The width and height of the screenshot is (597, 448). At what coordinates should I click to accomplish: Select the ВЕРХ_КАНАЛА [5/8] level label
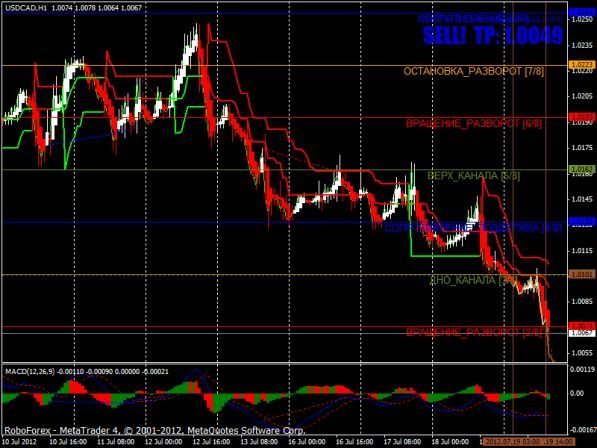tap(473, 175)
